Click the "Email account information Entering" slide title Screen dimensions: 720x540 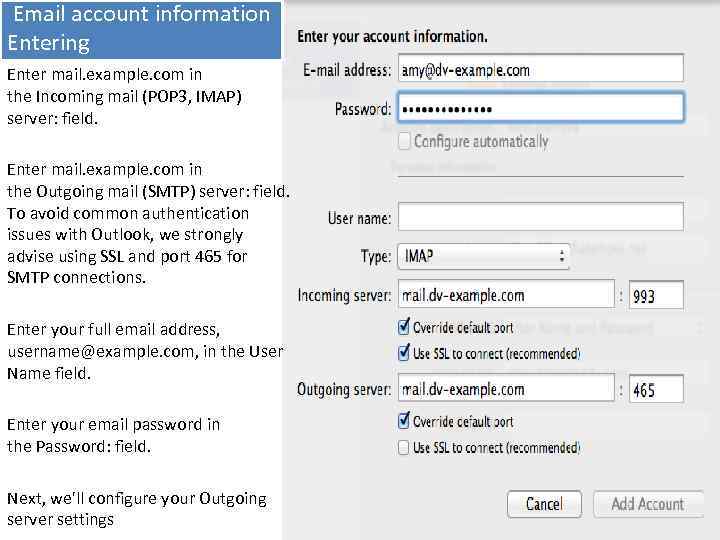click(141, 29)
